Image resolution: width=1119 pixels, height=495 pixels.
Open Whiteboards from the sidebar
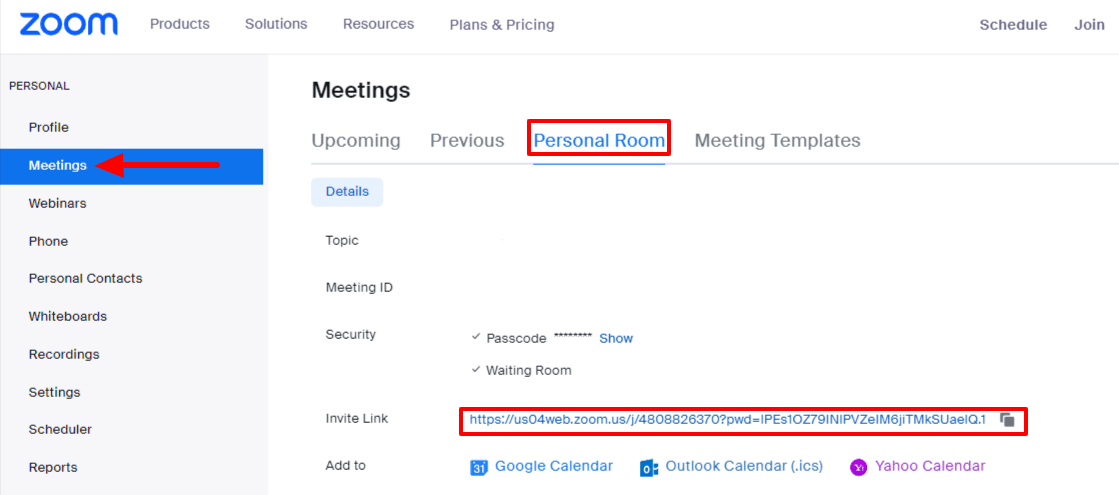[67, 316]
